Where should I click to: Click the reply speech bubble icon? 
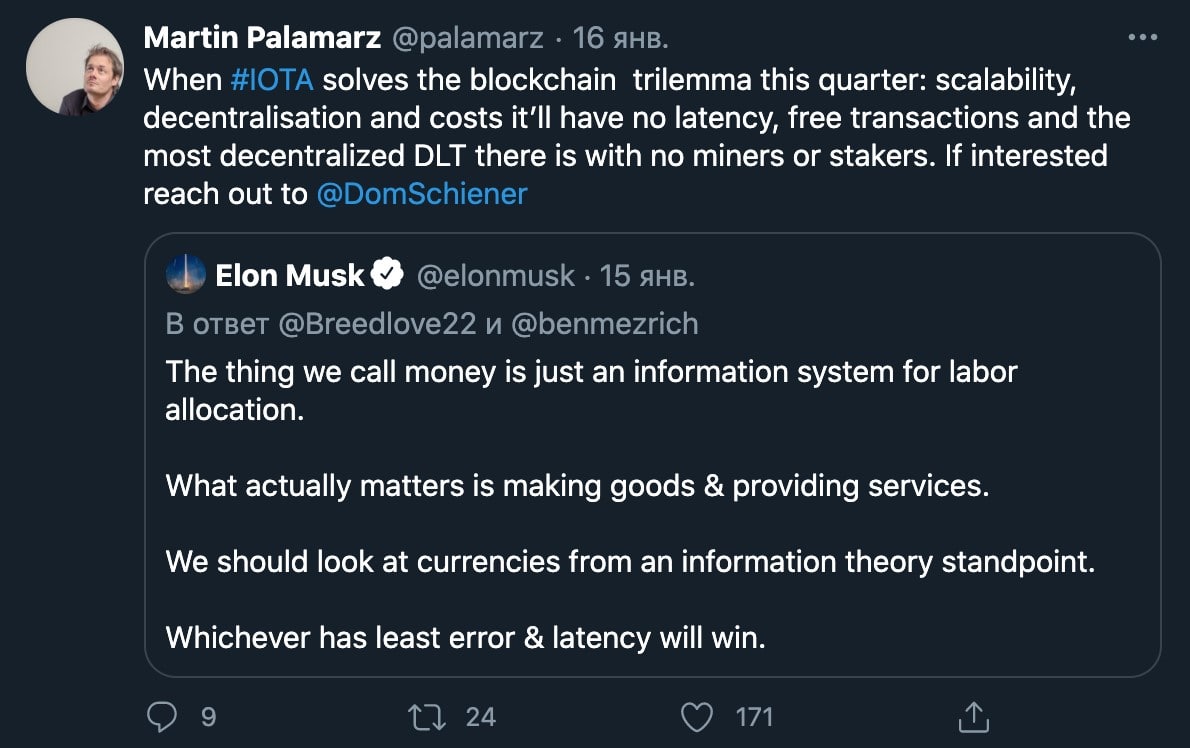pos(162,717)
